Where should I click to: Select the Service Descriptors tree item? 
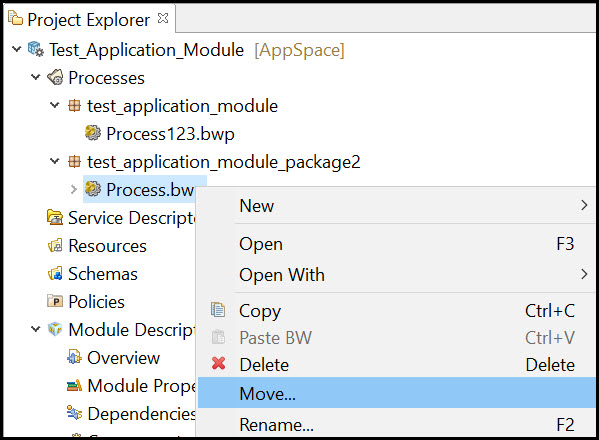(x=131, y=218)
